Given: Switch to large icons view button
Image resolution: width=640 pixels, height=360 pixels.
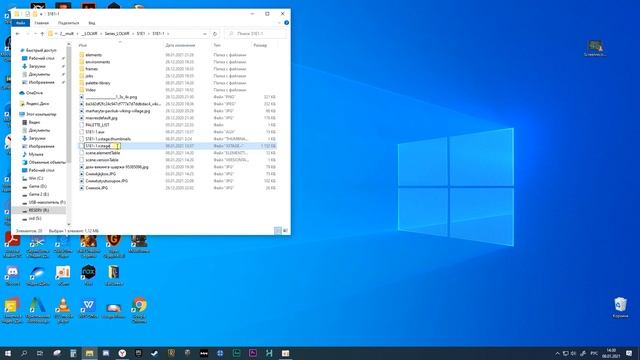Looking at the screenshot, I should pyautogui.click(x=285, y=231).
